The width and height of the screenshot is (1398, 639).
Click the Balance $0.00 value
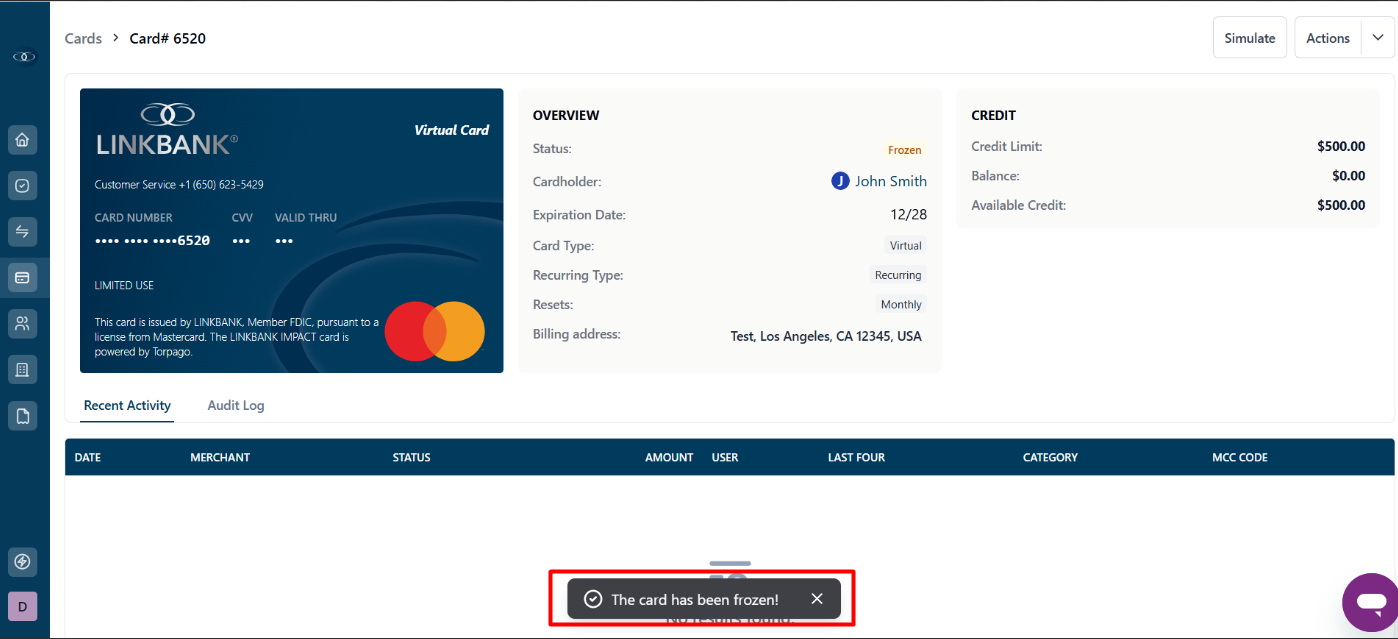coord(1349,176)
